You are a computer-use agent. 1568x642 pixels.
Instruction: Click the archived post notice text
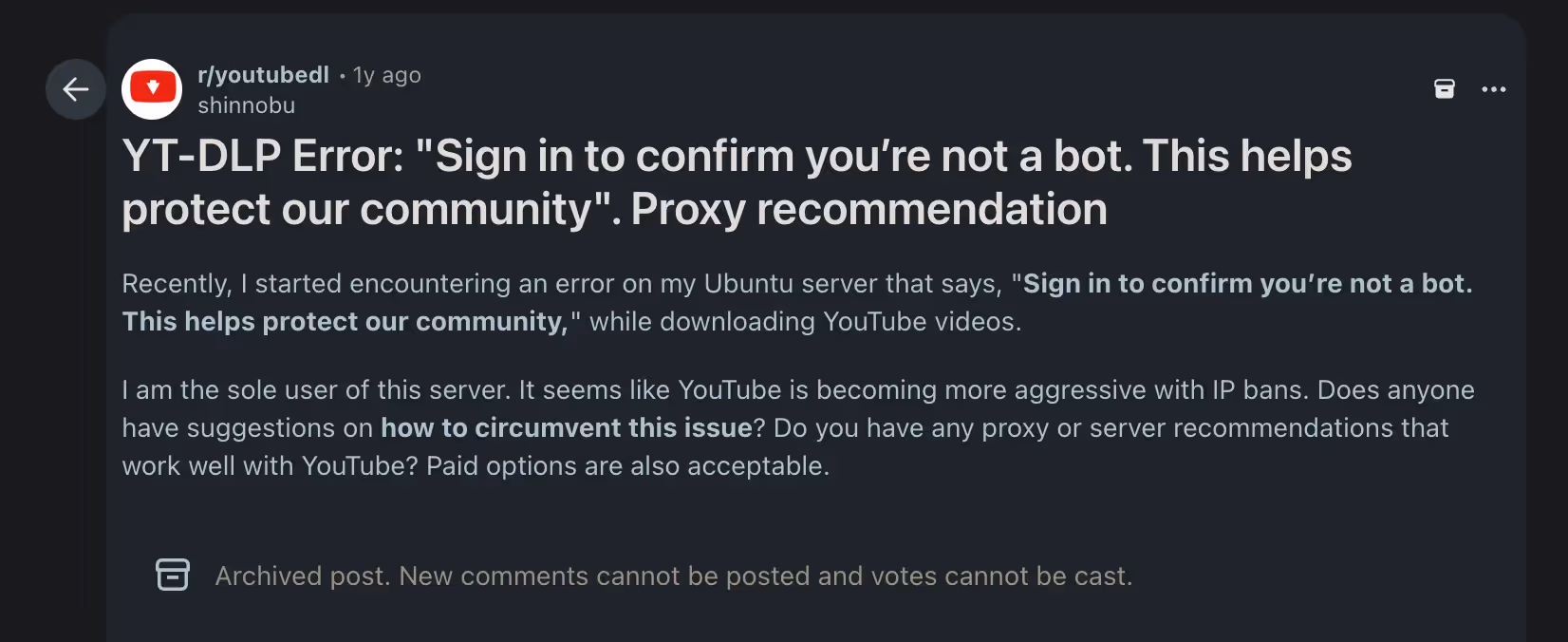point(672,575)
